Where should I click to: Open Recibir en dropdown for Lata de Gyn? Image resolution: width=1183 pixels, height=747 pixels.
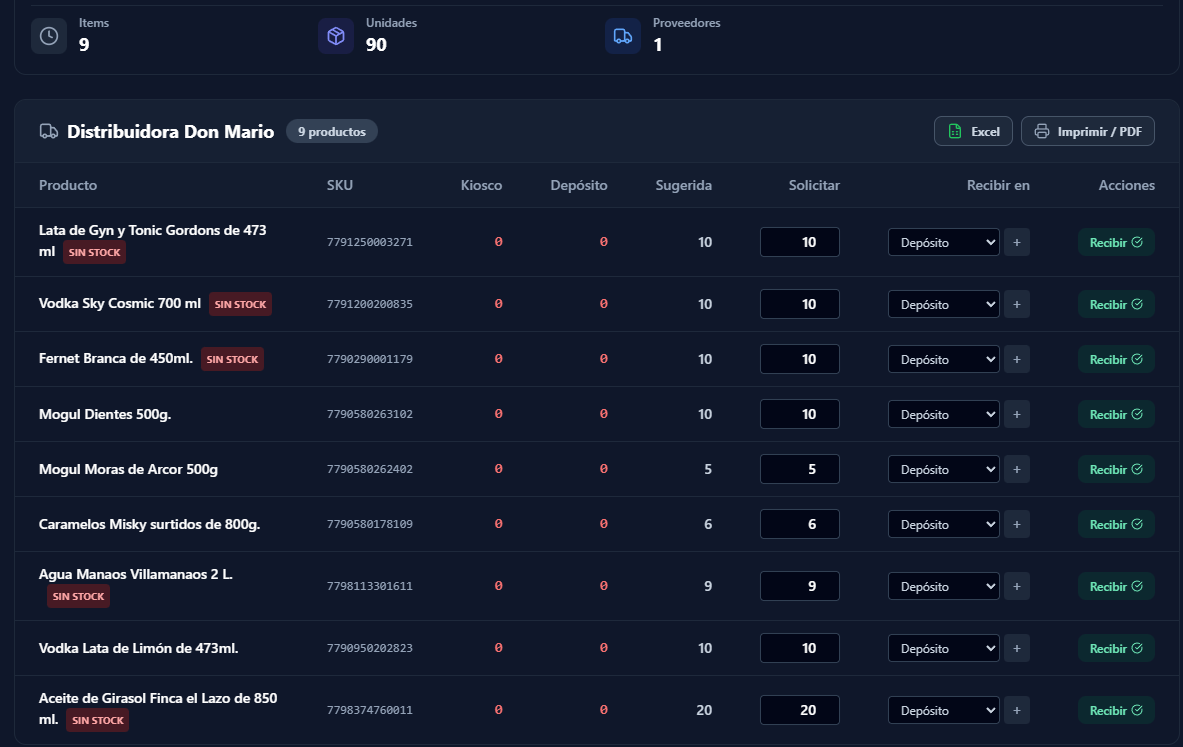943,242
